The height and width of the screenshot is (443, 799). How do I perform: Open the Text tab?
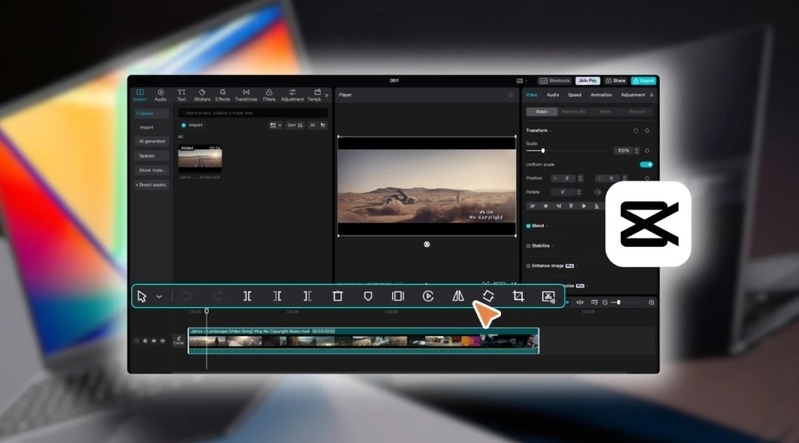pos(181,95)
